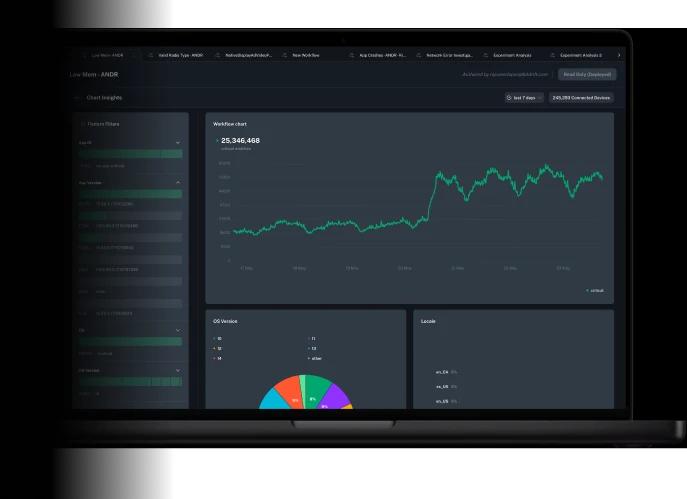Click the Authored by email text

point(505,74)
